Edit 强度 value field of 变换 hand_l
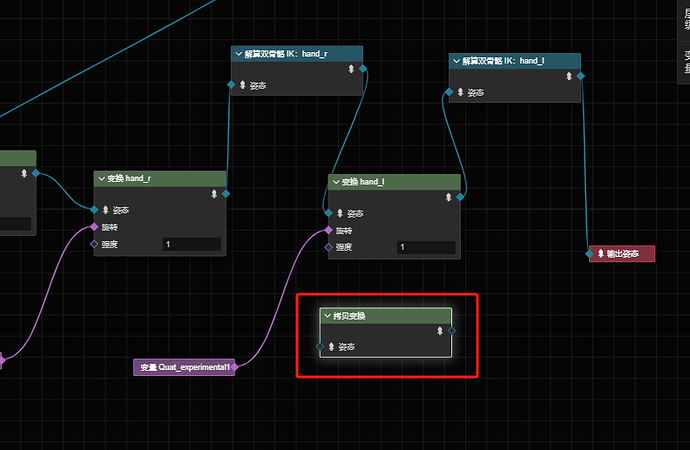Viewport: 690px width, 450px height. point(426,247)
